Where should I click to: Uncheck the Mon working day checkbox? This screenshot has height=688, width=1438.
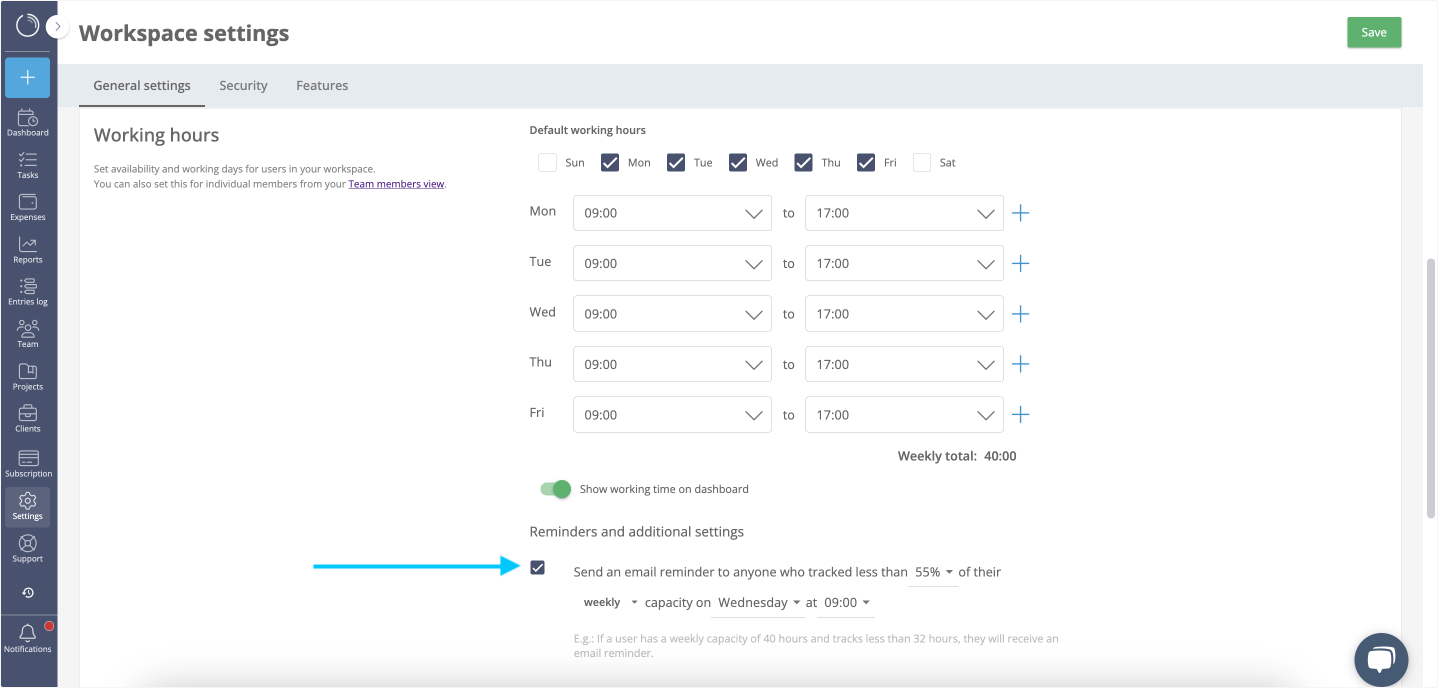[610, 161]
